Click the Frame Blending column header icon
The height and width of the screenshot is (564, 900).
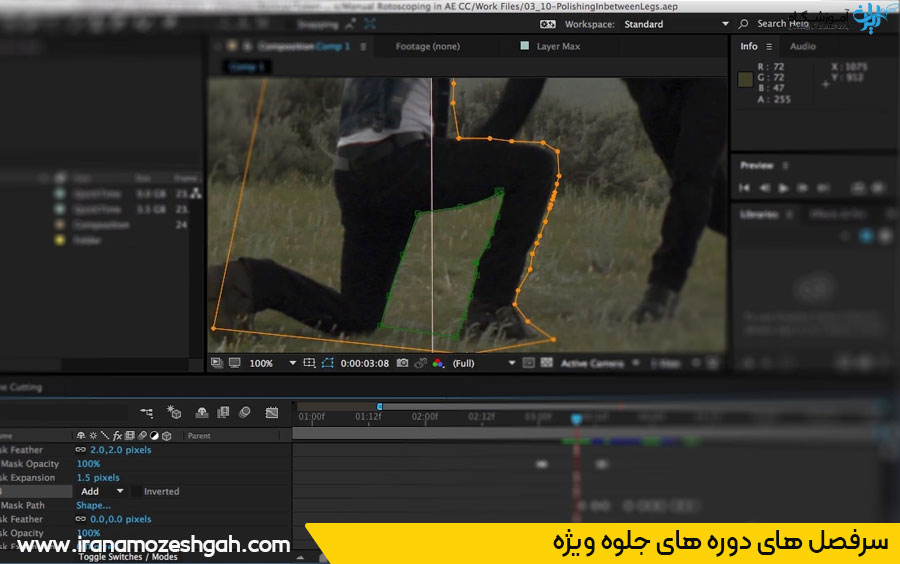pyautogui.click(x=130, y=435)
